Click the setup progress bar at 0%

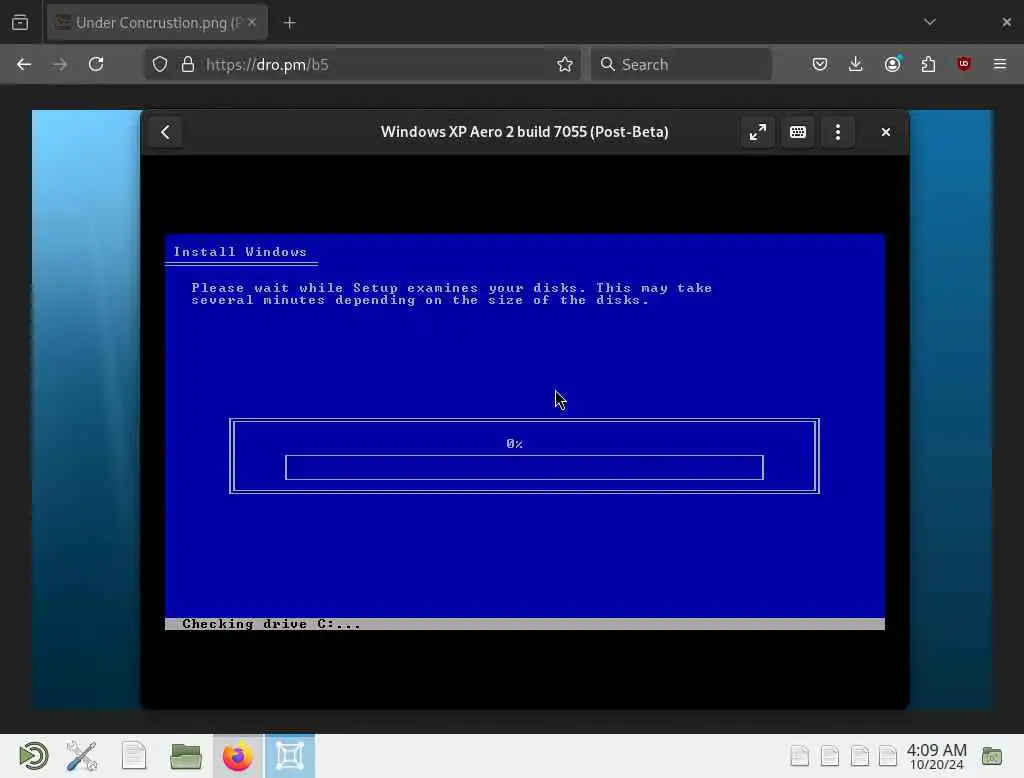coord(524,468)
